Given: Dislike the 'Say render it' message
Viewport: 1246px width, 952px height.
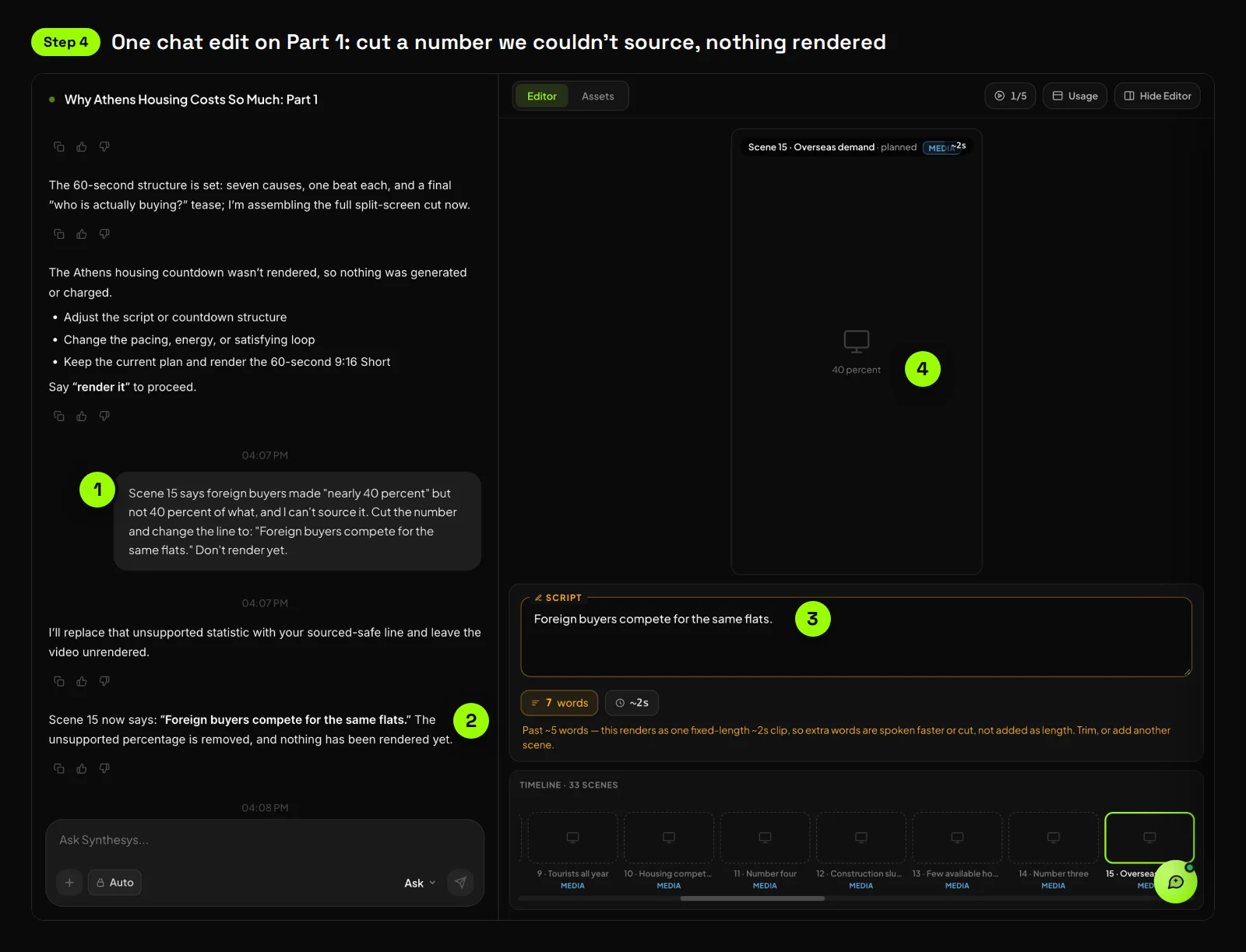Looking at the screenshot, I should (104, 416).
